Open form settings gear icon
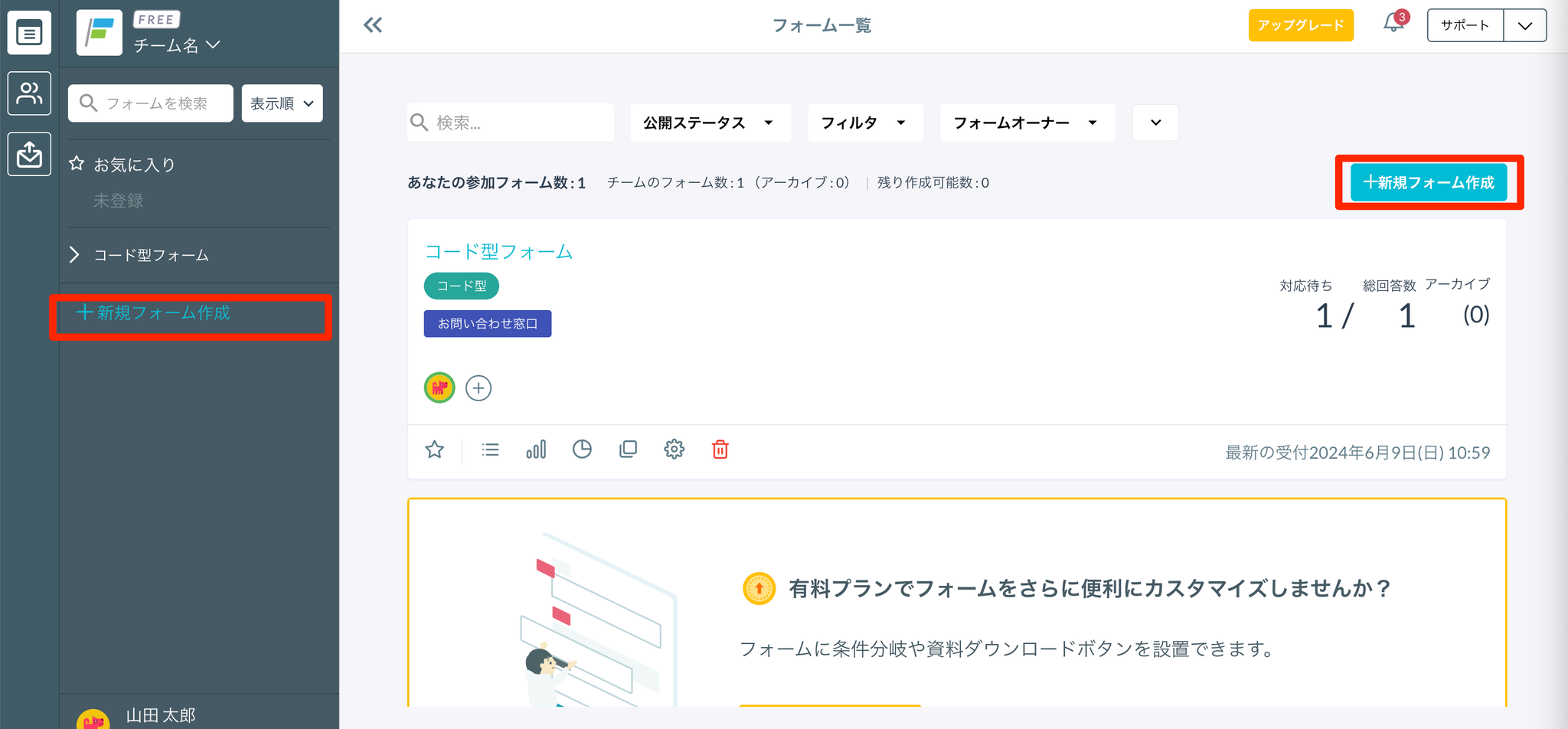The height and width of the screenshot is (729, 1568). 674,449
